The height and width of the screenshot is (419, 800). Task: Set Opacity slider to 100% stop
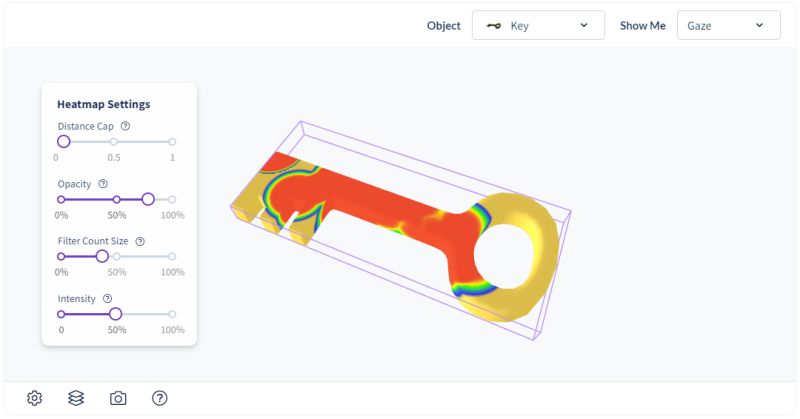pyautogui.click(x=172, y=199)
